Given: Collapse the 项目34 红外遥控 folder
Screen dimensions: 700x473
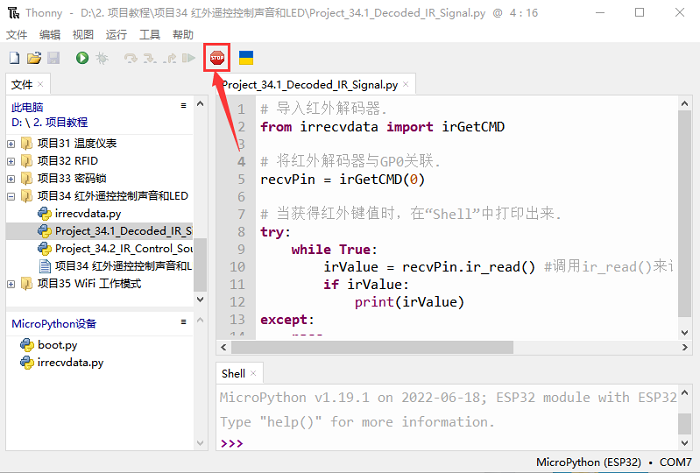Looking at the screenshot, I should coord(11,196).
